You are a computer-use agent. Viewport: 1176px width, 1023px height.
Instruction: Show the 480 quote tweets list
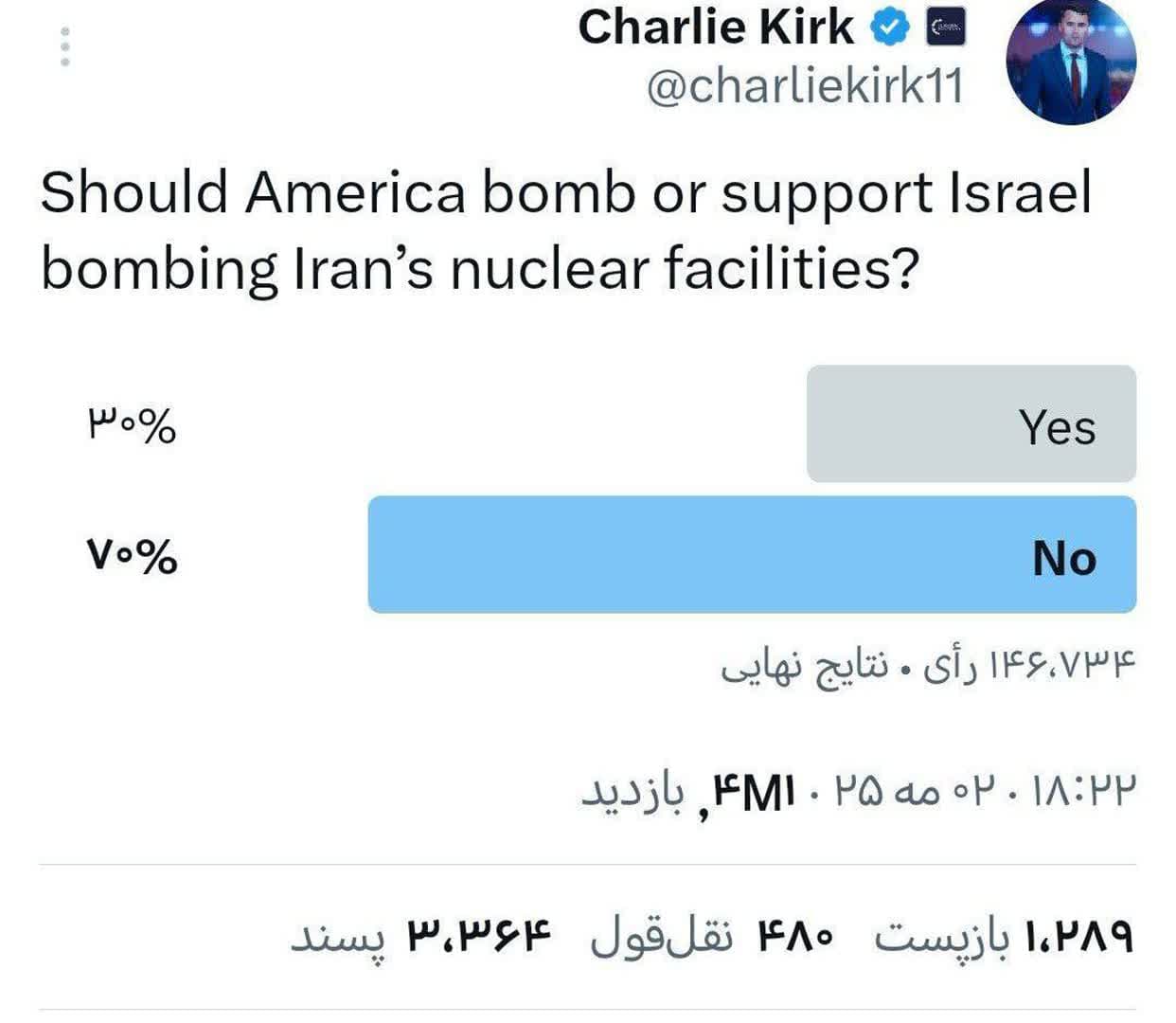point(713,938)
